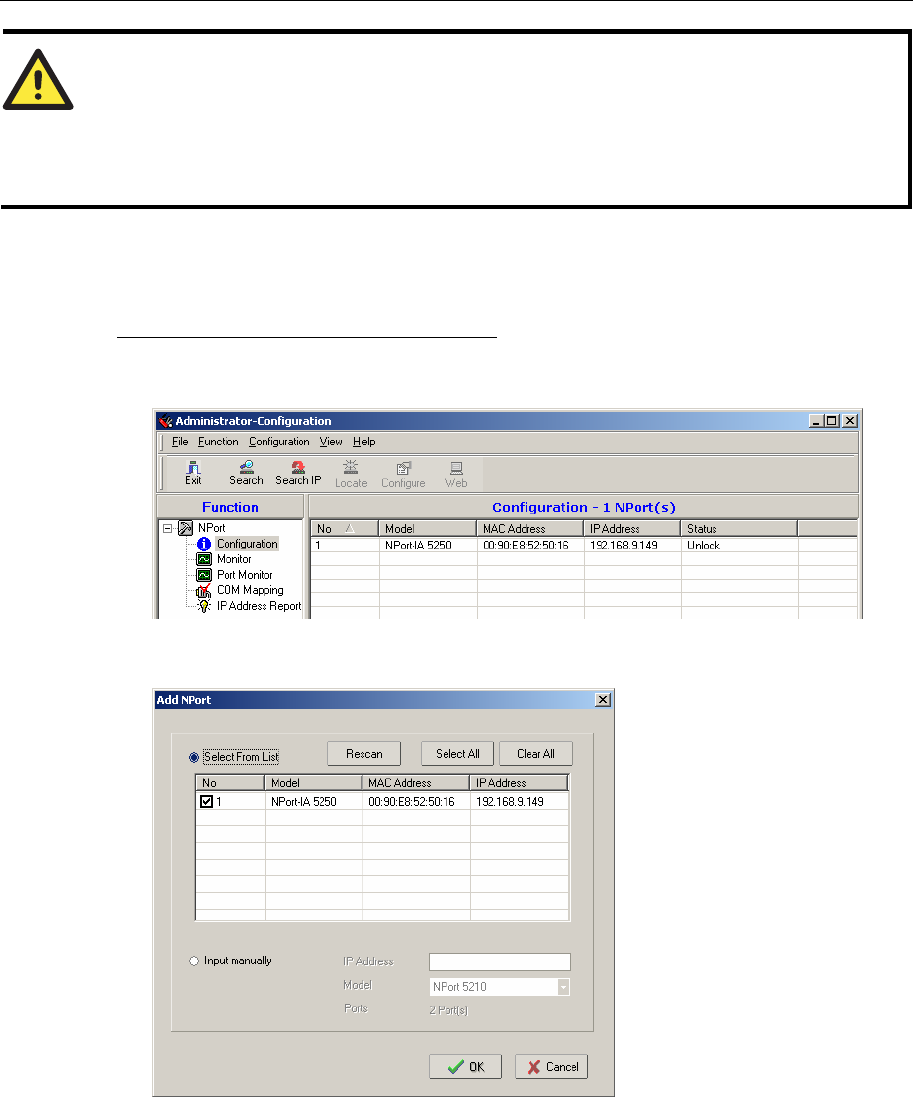
Task: Choose the Input manually radio button
Action: click(194, 961)
